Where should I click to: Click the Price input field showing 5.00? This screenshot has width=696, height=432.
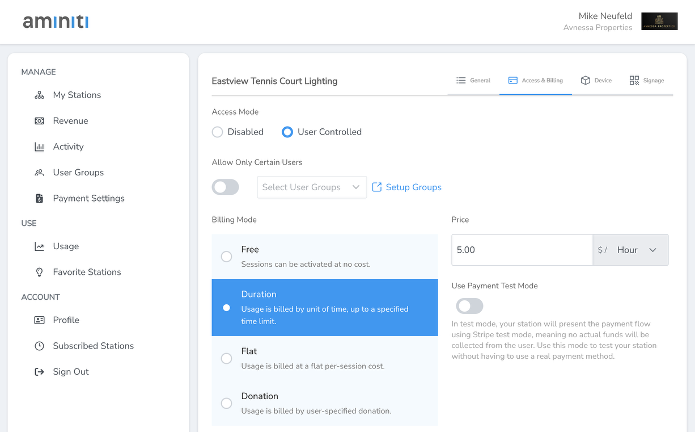tap(522, 250)
